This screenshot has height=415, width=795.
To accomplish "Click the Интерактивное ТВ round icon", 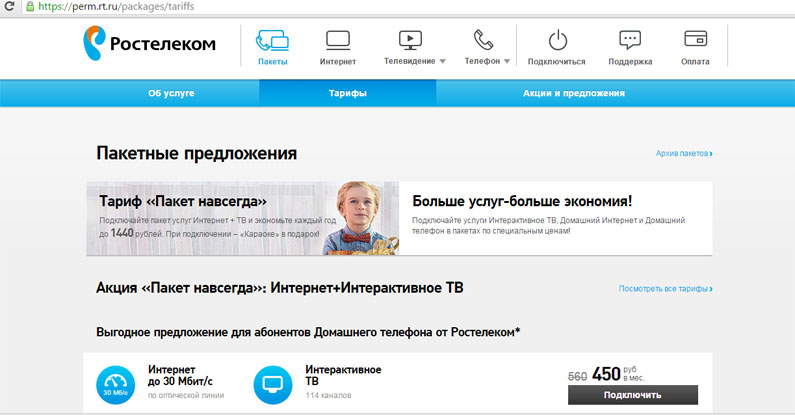I will [273, 384].
